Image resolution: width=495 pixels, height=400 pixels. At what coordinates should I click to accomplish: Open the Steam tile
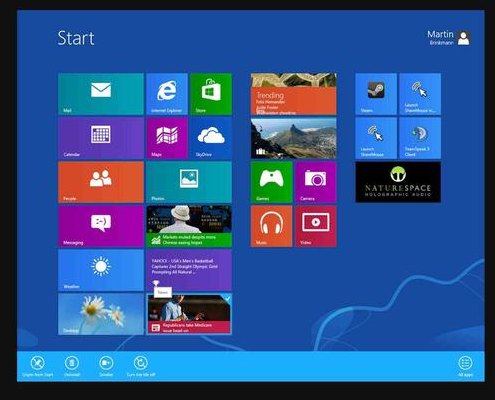tap(376, 94)
